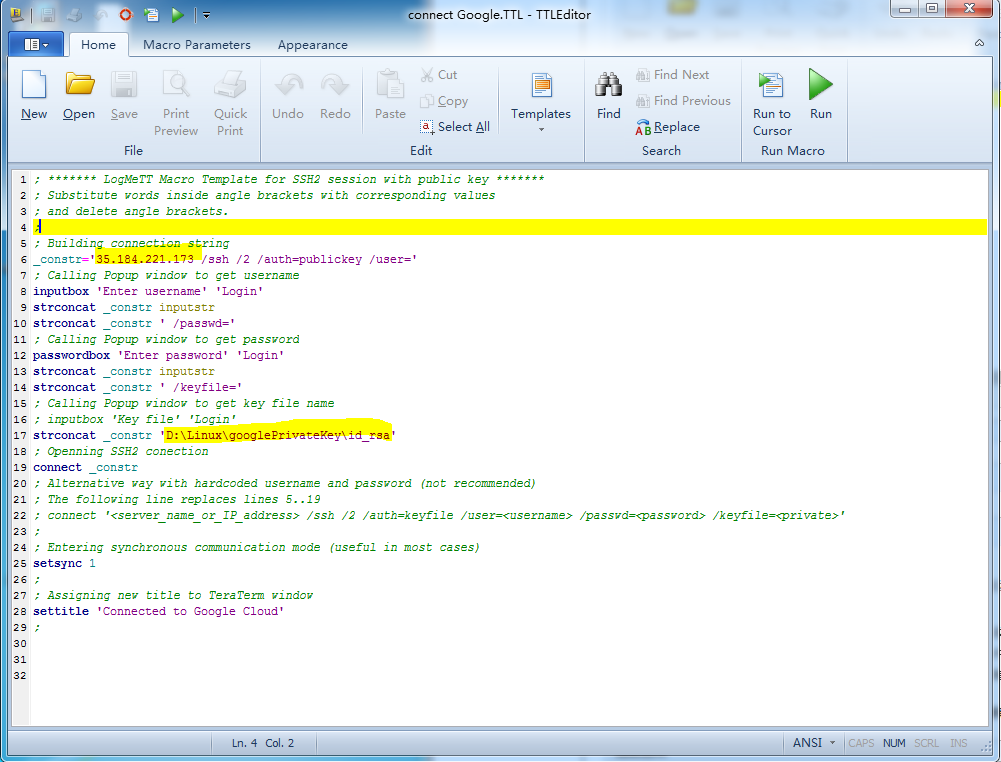Click the SCRL indicator in status bar

tap(926, 743)
